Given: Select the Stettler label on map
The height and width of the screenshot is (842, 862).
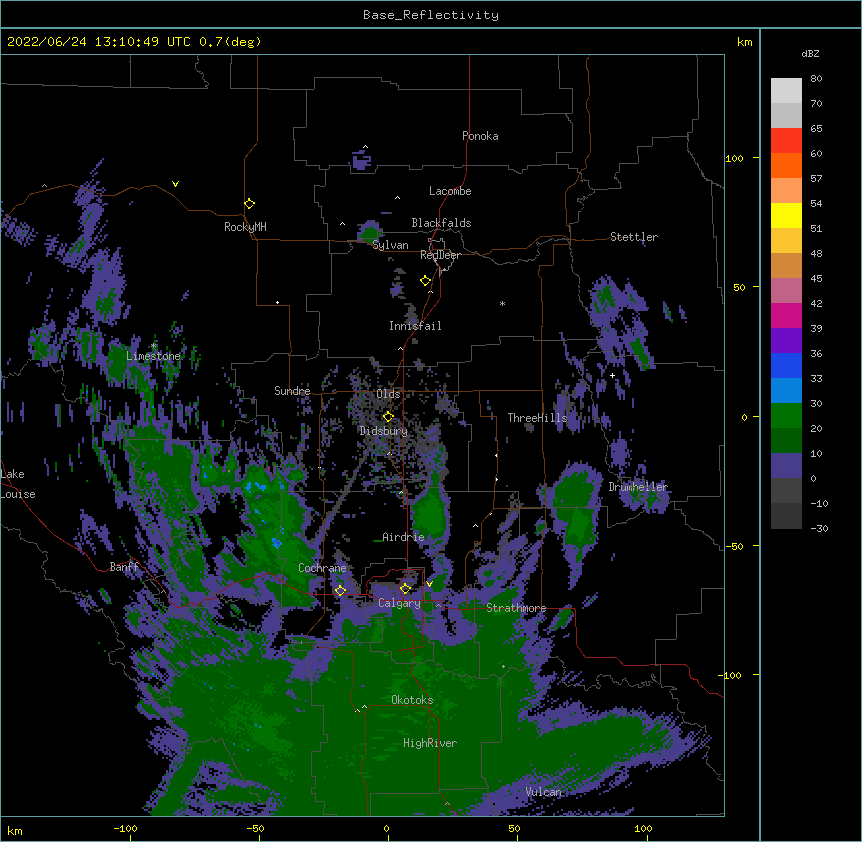Looking at the screenshot, I should point(634,237).
